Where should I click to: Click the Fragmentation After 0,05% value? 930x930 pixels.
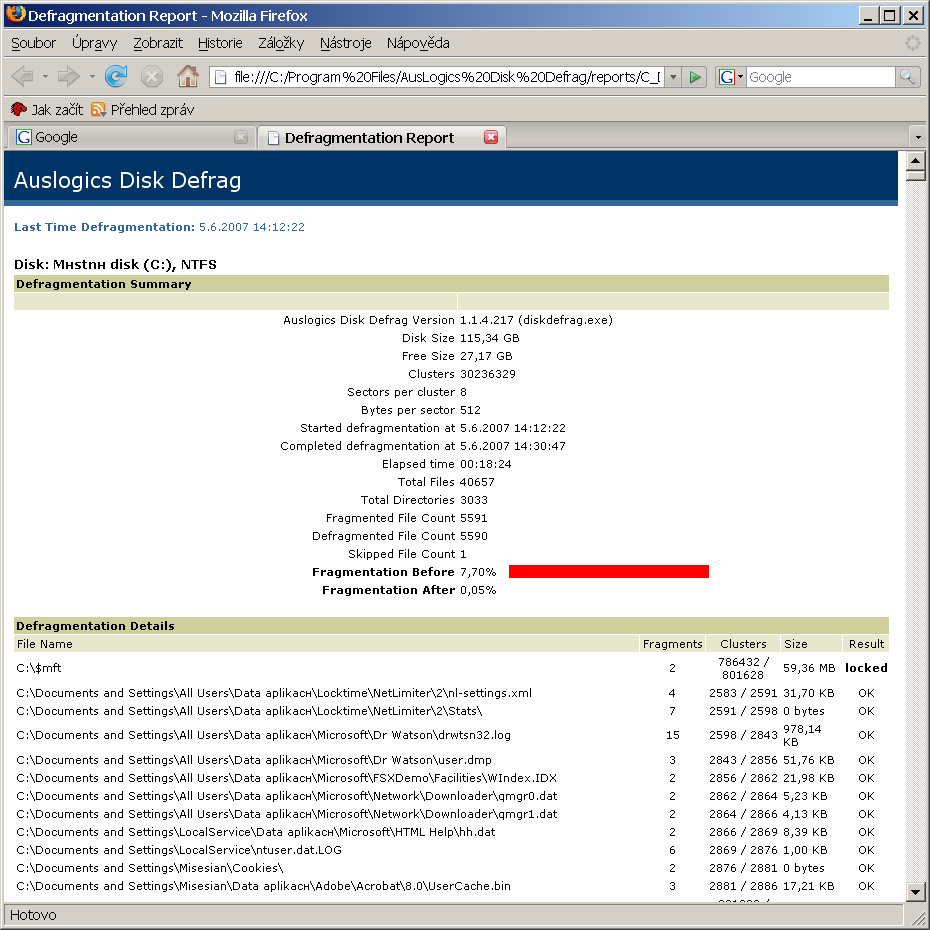478,590
